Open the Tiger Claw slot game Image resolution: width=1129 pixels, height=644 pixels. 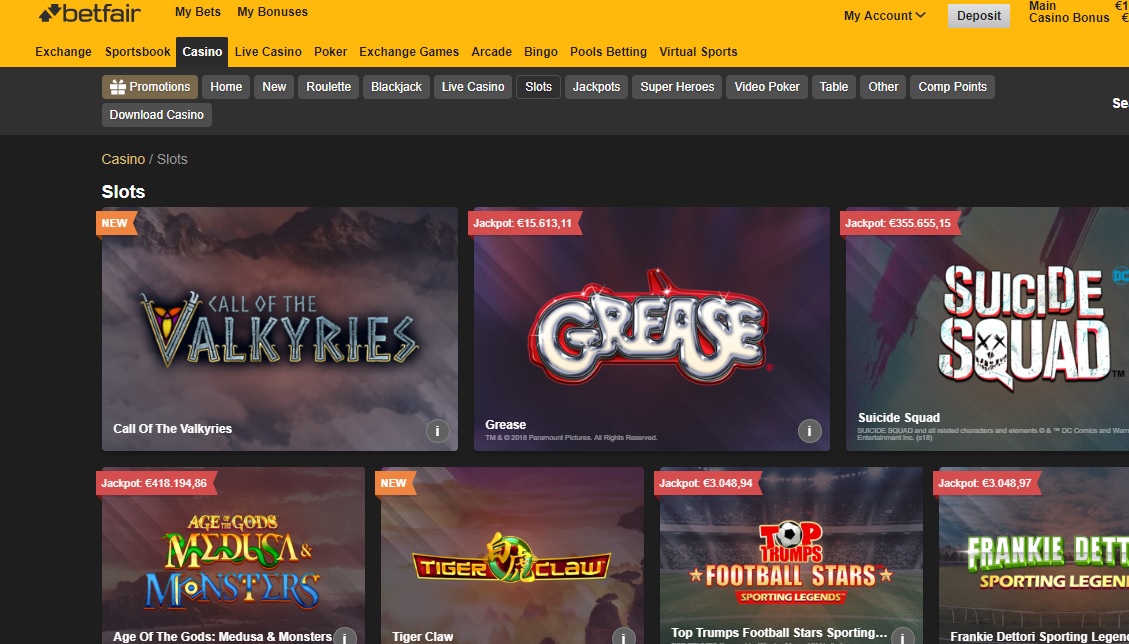[512, 555]
